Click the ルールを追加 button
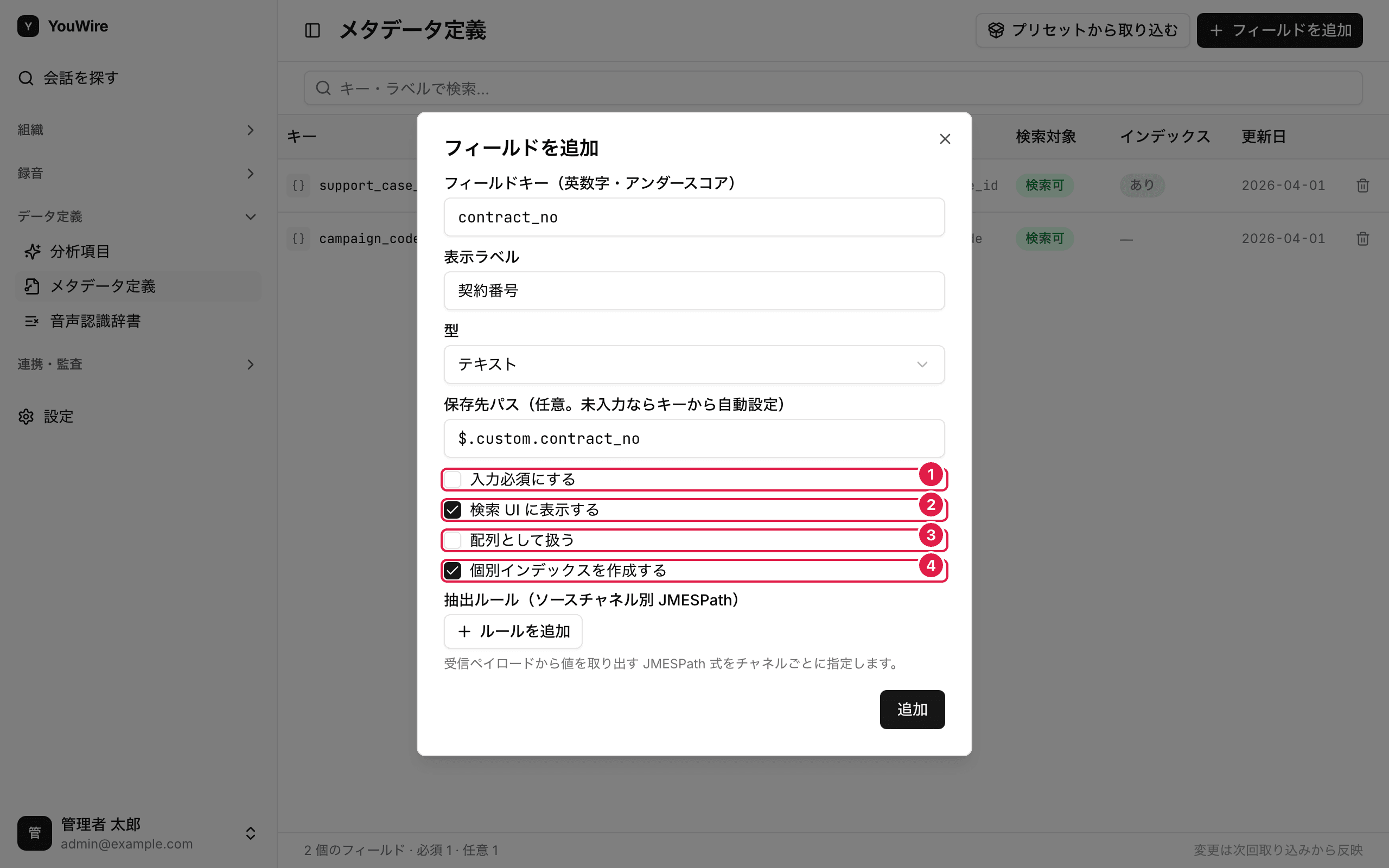 (x=513, y=631)
